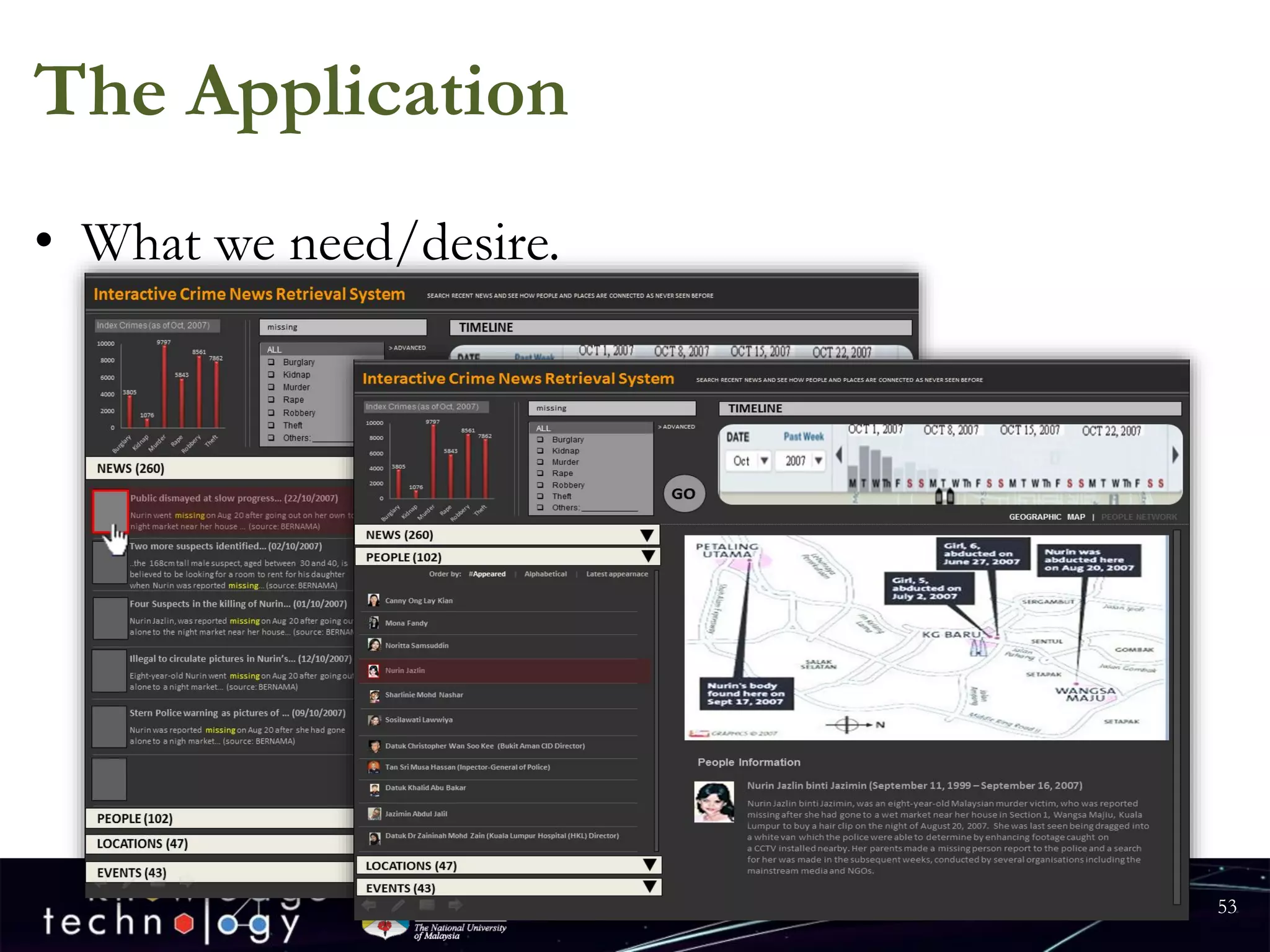Screen dimensions: 1270x952
Task: Switch to the GEOGRAPHIC MAP view
Action: point(1047,517)
